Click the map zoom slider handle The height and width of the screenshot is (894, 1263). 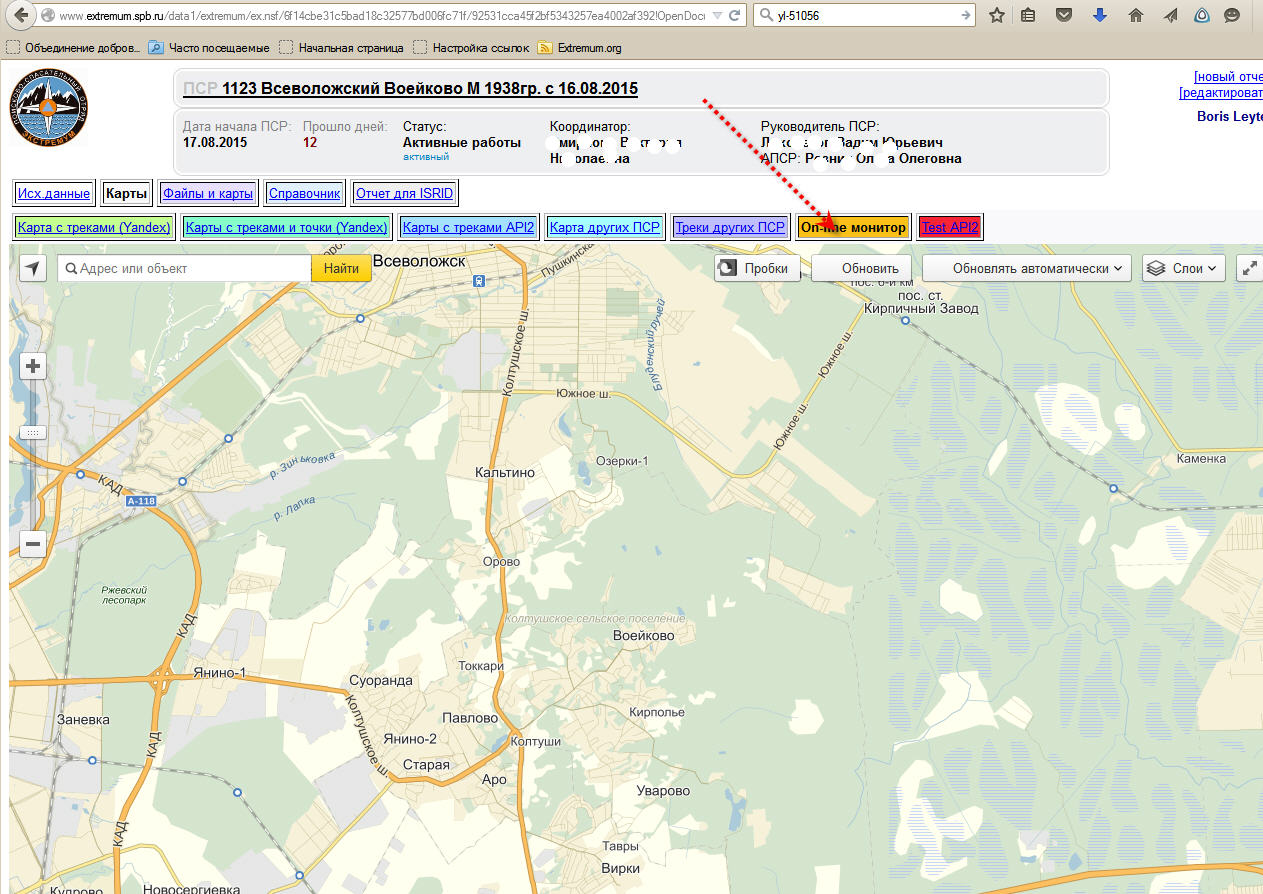[x=33, y=433]
